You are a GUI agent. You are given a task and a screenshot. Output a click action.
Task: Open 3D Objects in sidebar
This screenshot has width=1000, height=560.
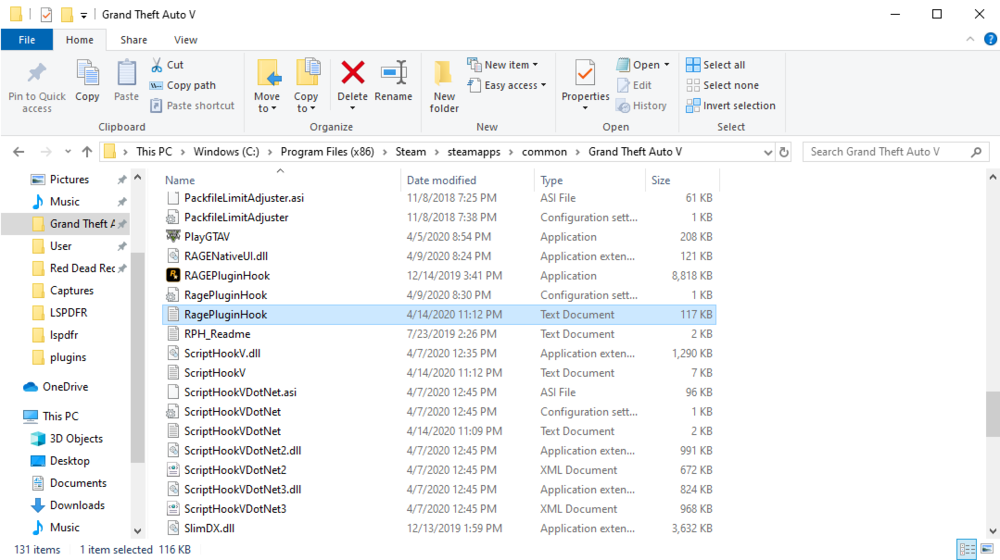[76, 438]
